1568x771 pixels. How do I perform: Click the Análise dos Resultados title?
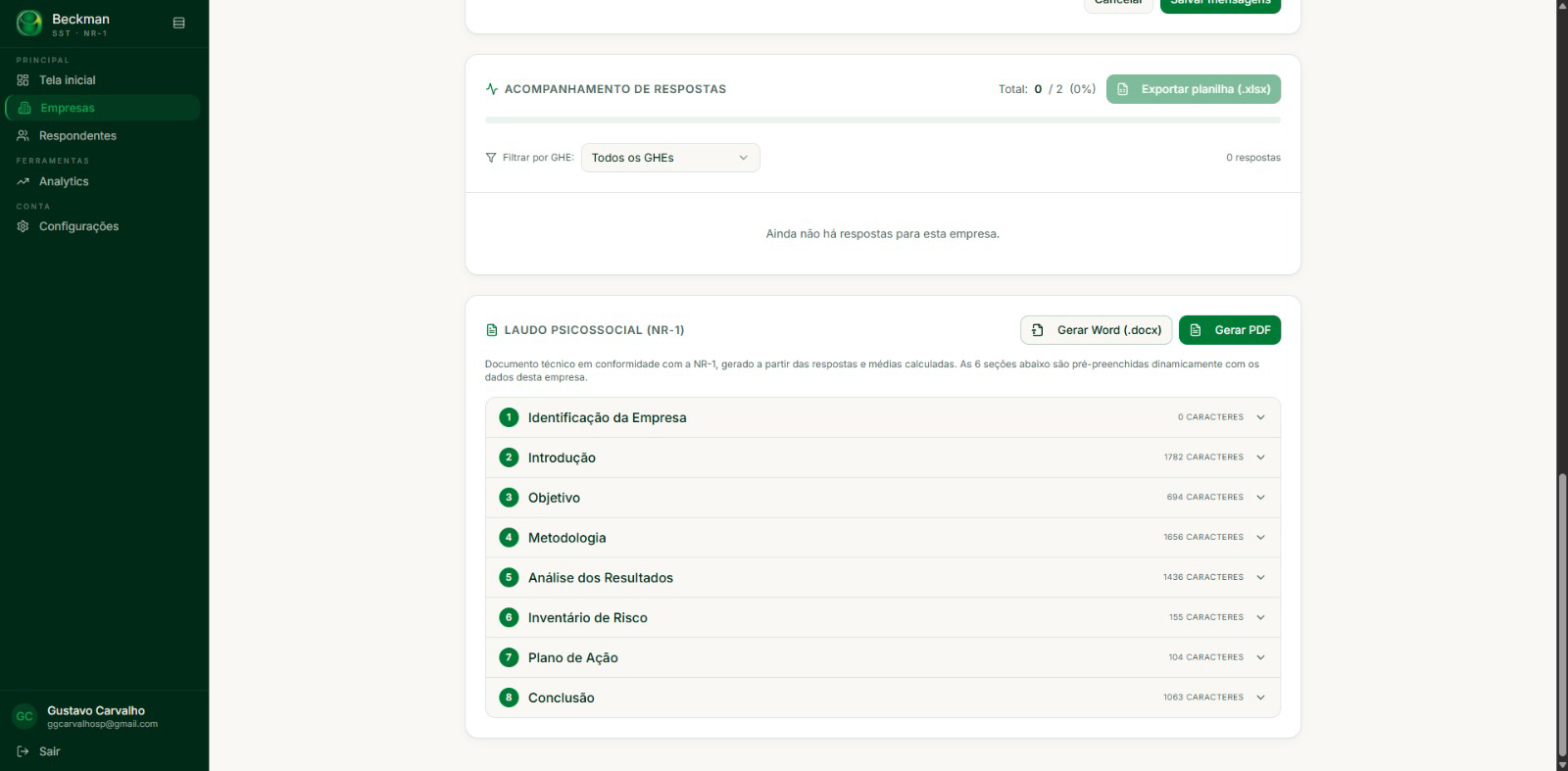(601, 578)
